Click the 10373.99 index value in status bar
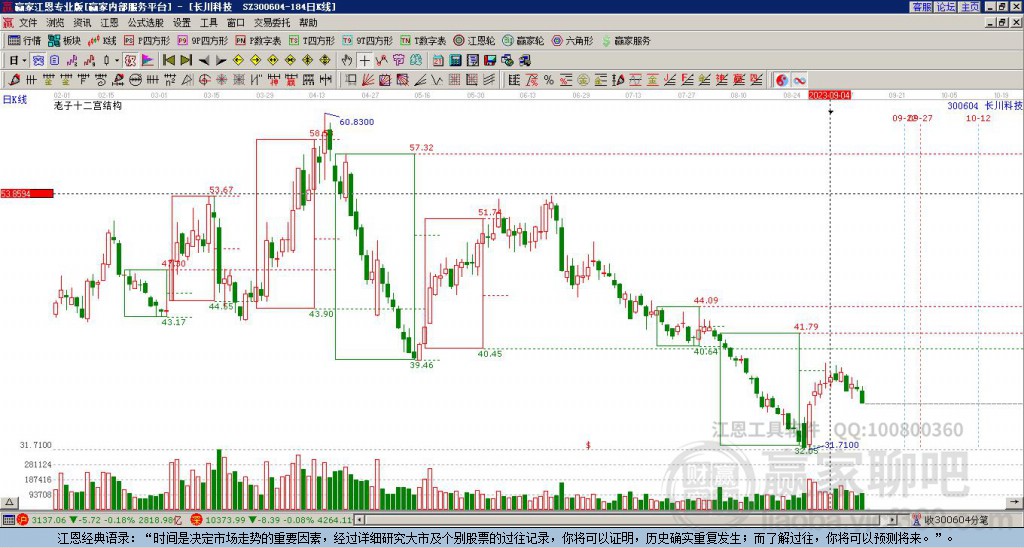 (225, 520)
